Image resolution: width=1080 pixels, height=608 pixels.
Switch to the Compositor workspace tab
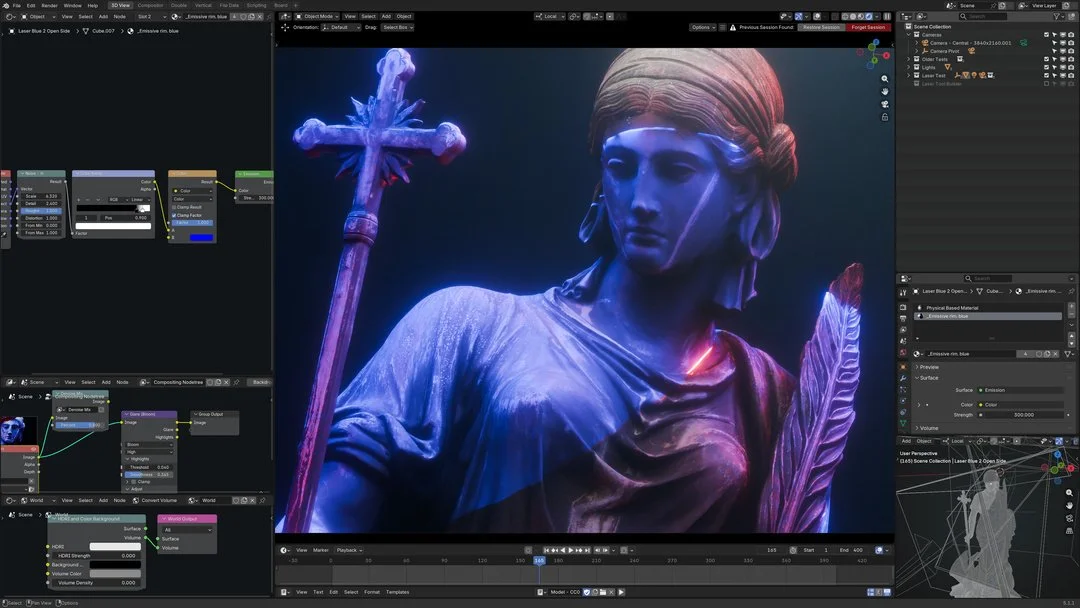(150, 5)
